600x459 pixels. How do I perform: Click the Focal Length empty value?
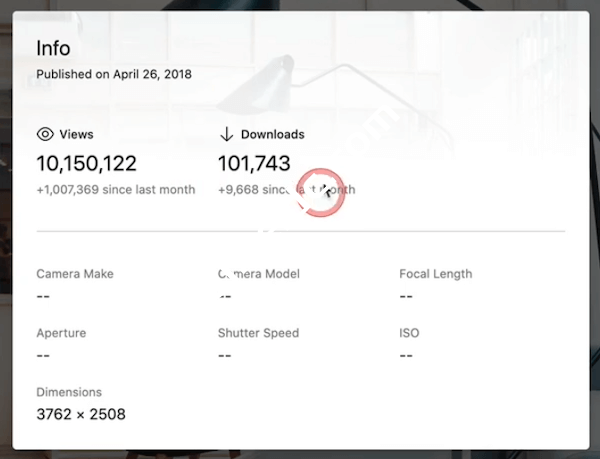406,296
